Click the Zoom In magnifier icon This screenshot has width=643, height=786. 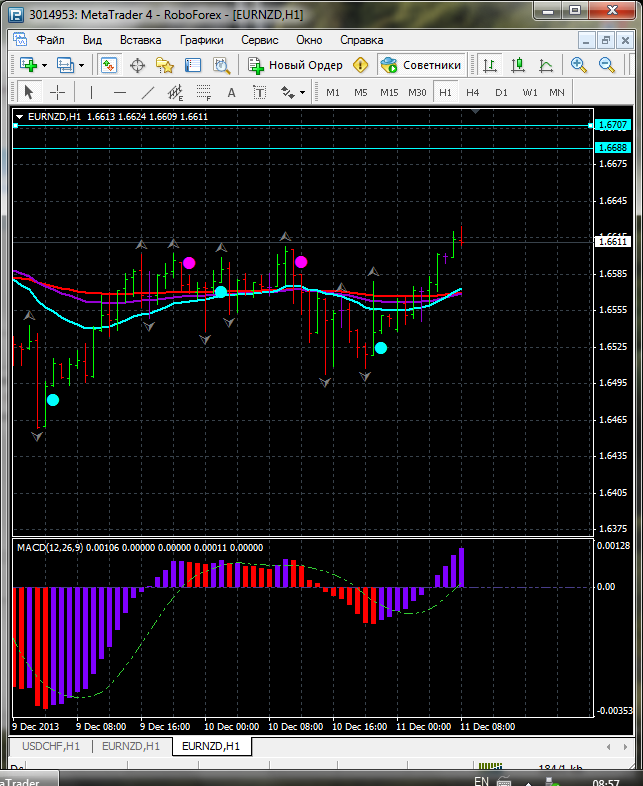pyautogui.click(x=578, y=65)
